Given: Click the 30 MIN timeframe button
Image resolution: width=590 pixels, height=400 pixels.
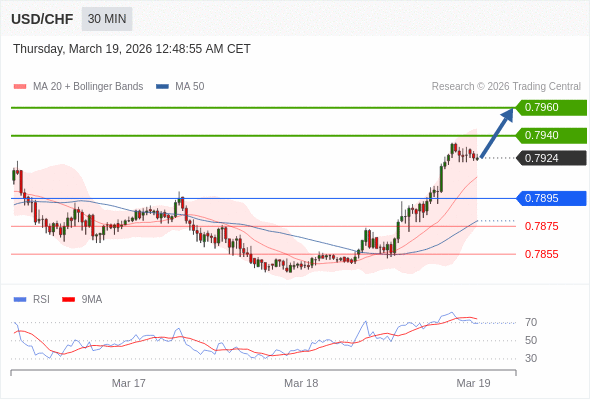Looking at the screenshot, I should coord(107,18).
